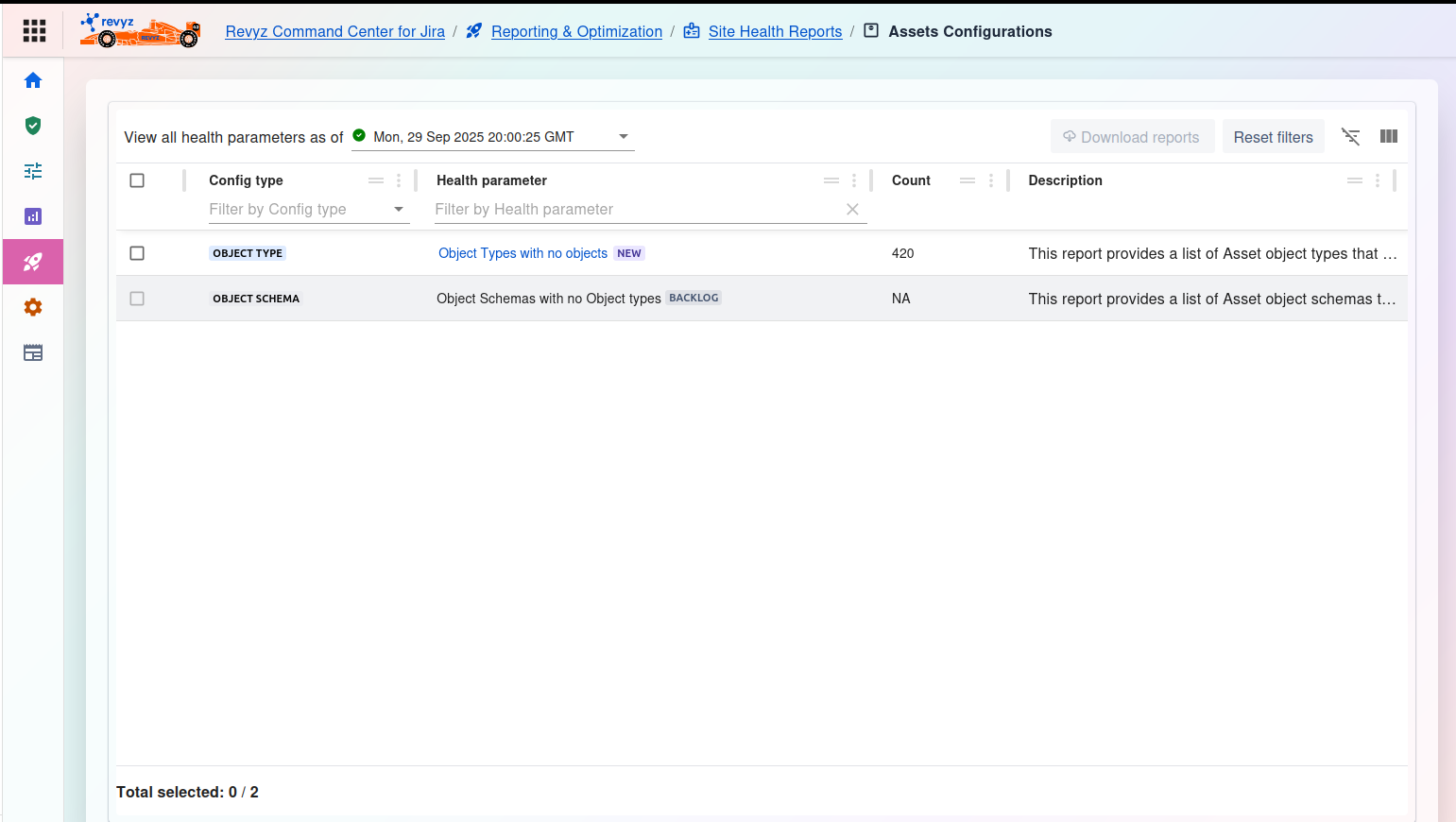This screenshot has height=822, width=1456.
Task: Expand the report date dropdown
Action: pyautogui.click(x=623, y=137)
